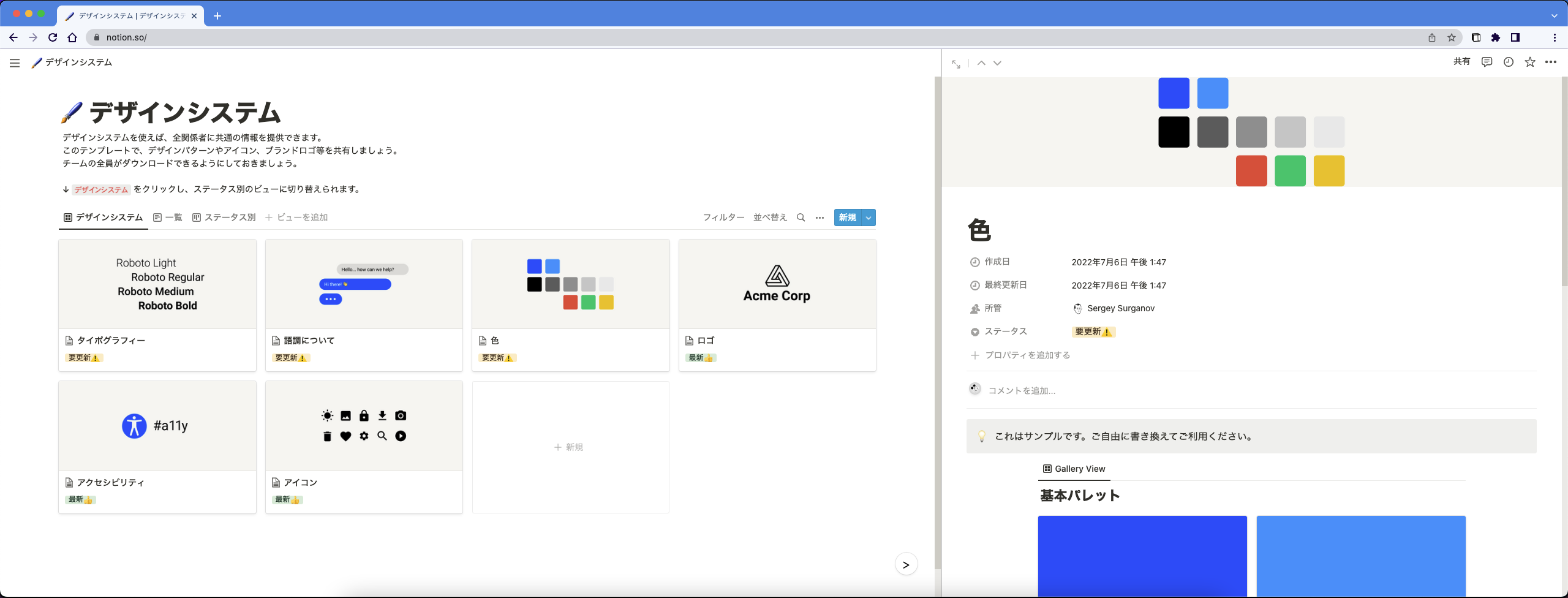Switch to the 一覧 view tab

pyautogui.click(x=167, y=217)
